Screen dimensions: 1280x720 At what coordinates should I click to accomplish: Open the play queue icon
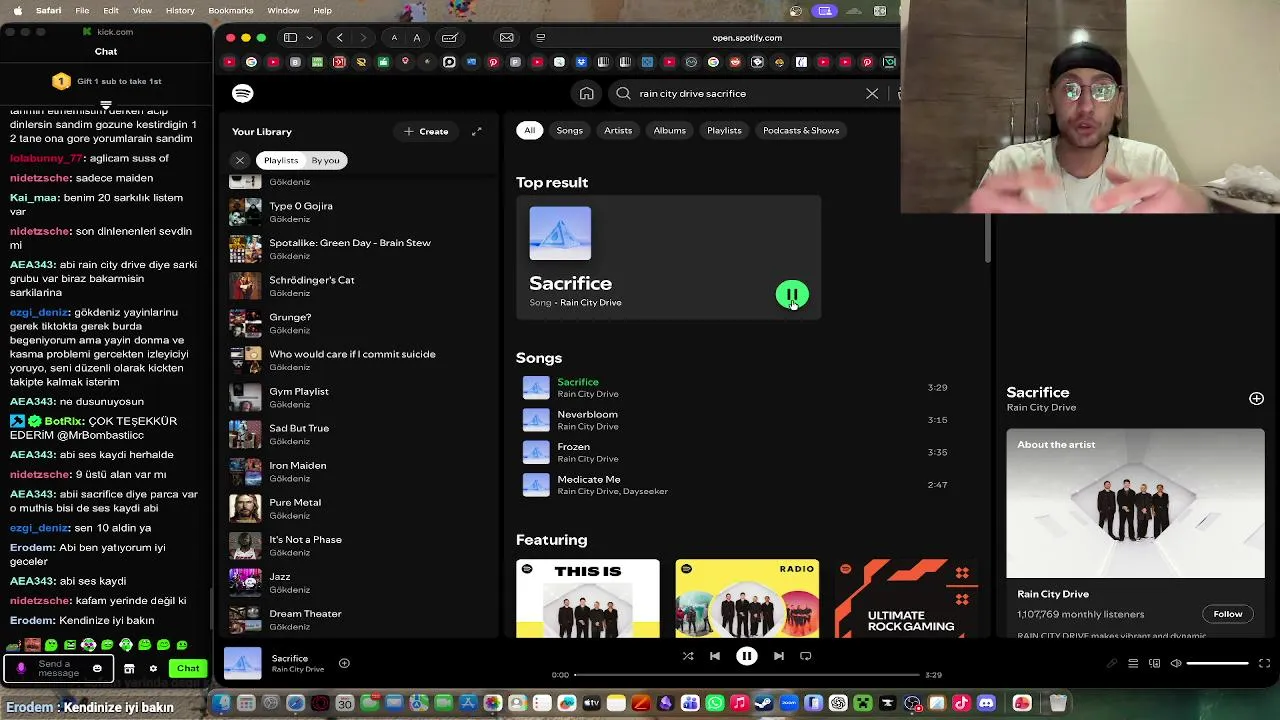tap(1133, 663)
